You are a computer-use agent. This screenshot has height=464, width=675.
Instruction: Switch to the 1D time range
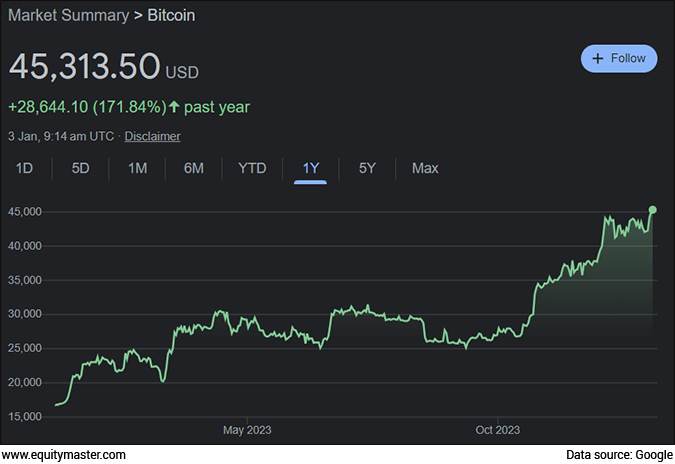click(x=25, y=168)
